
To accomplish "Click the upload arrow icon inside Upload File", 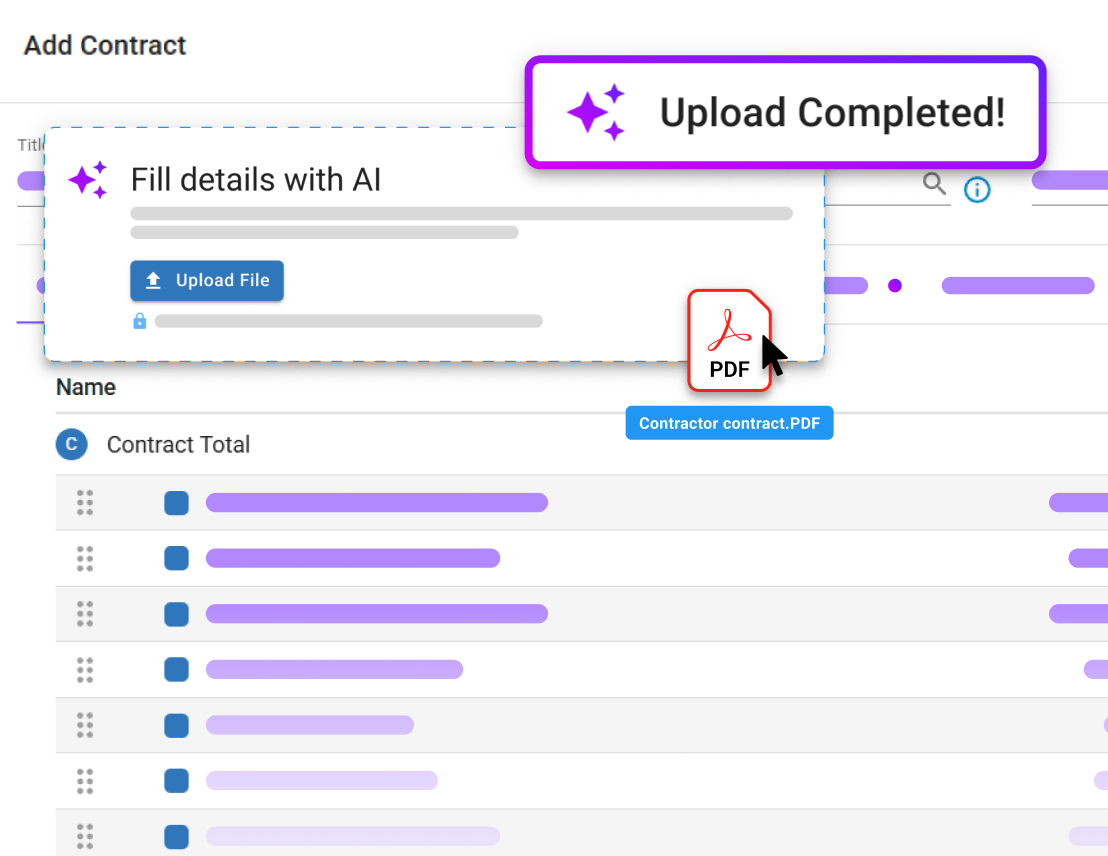I will pos(153,280).
